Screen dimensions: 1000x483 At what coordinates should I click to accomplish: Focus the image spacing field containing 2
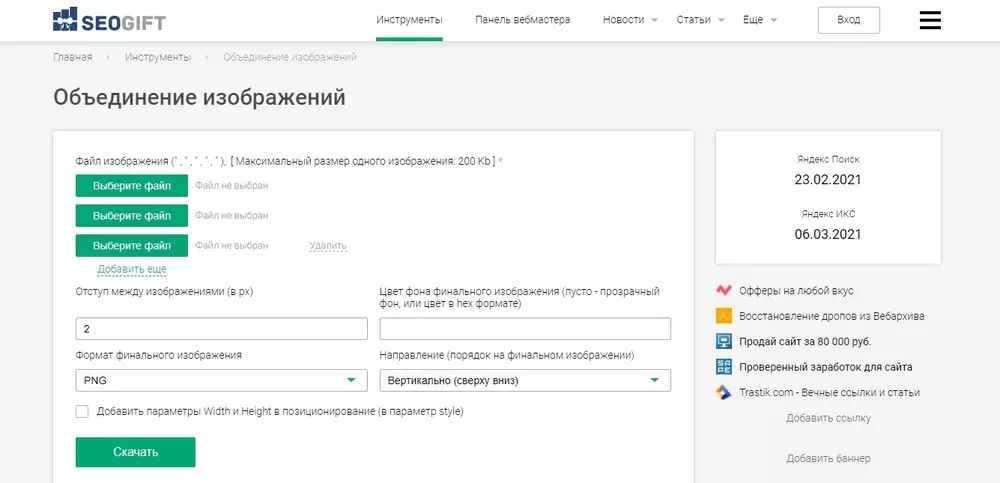click(x=221, y=329)
